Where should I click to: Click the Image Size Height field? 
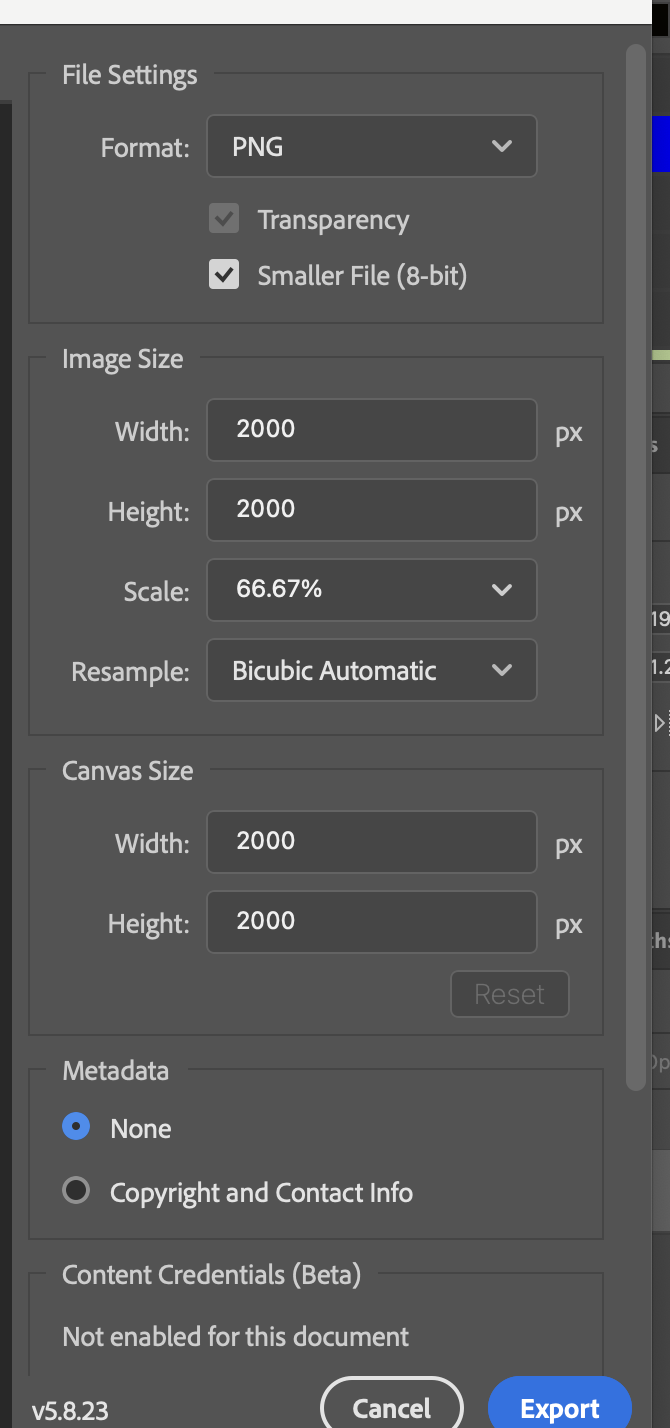coord(371,510)
